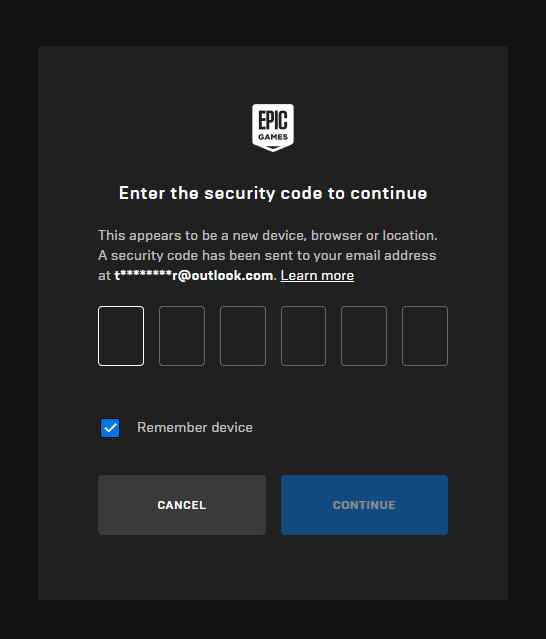Focus the first security code digit box

(121, 336)
